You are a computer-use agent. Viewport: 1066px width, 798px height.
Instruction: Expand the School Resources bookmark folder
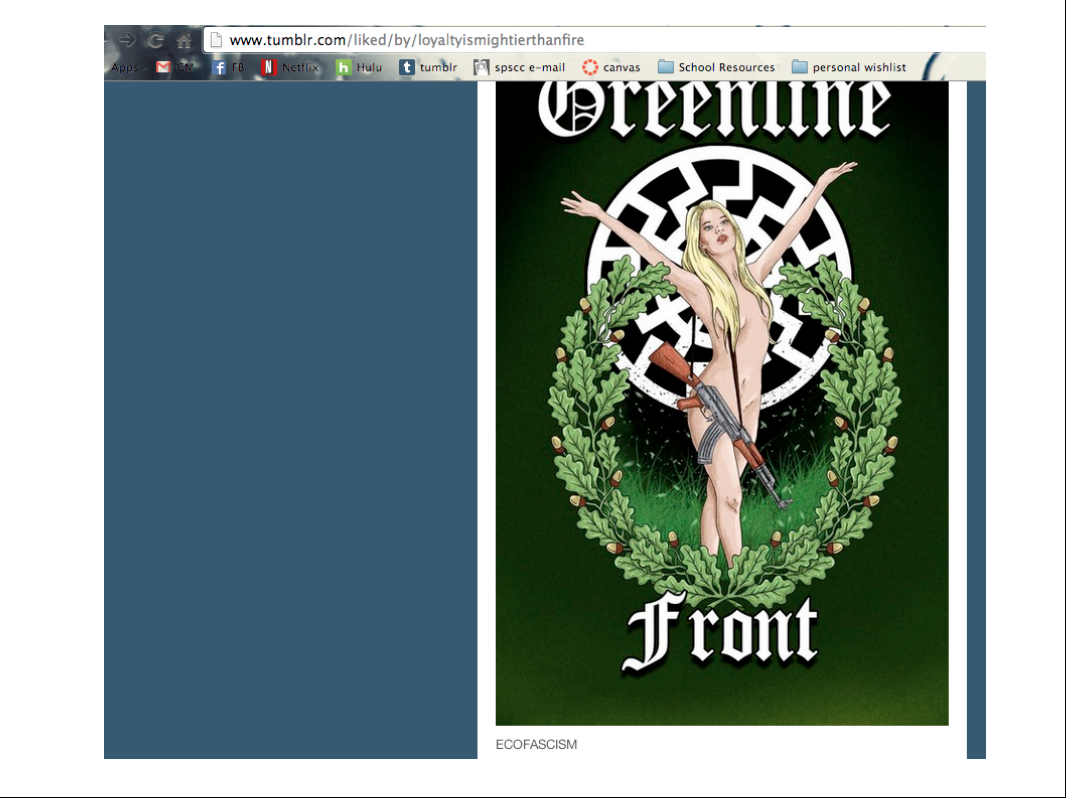click(x=717, y=67)
